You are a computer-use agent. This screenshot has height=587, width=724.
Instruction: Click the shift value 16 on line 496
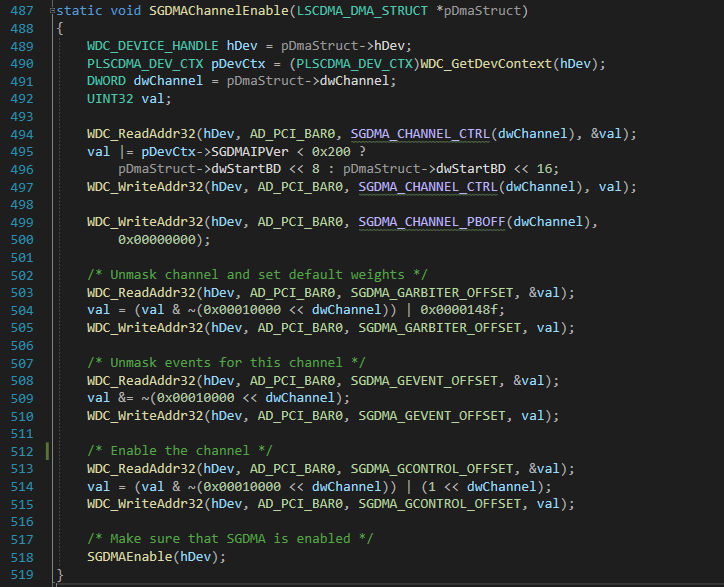point(544,169)
